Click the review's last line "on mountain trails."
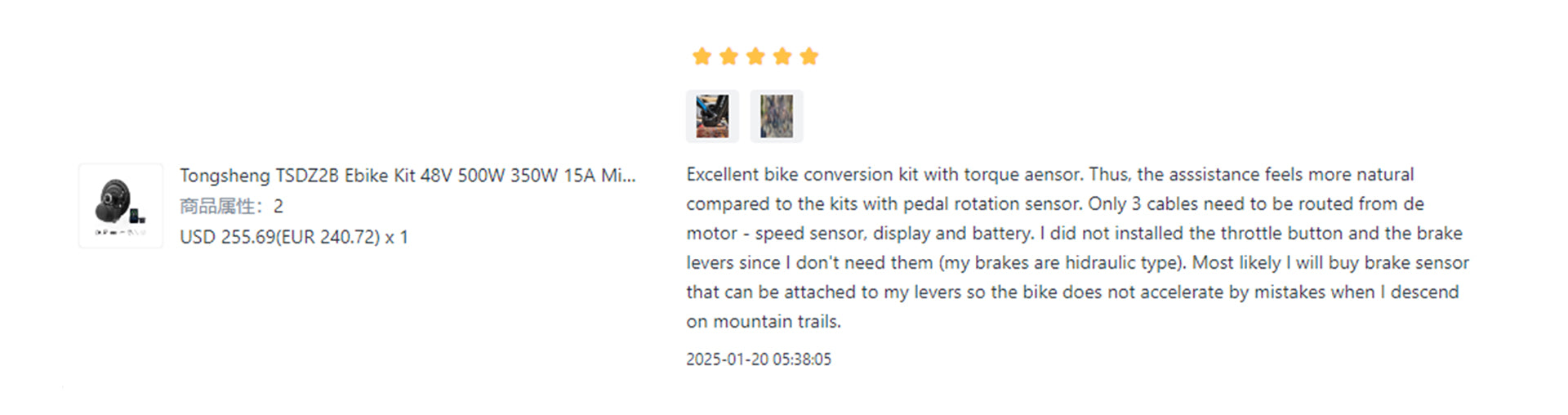Screen dimensions: 1568x415 [x=764, y=322]
